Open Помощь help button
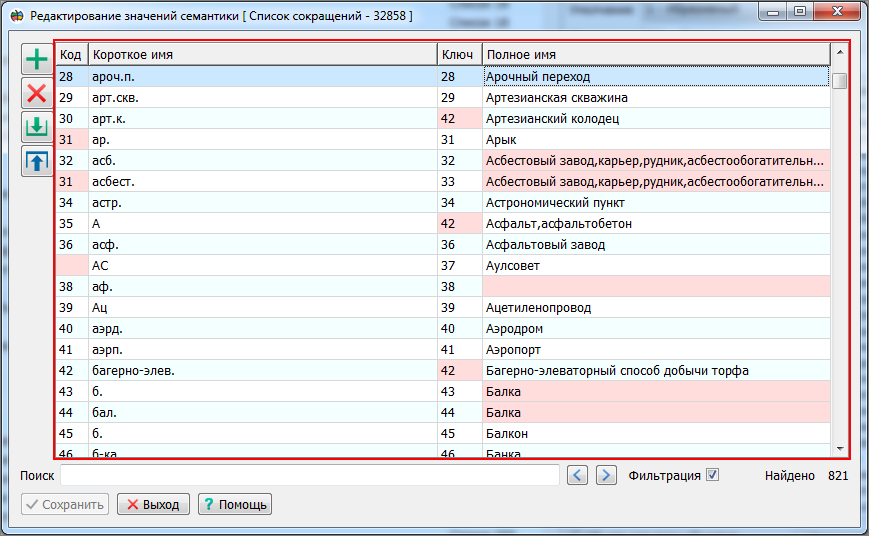This screenshot has width=869, height=536. 234,504
